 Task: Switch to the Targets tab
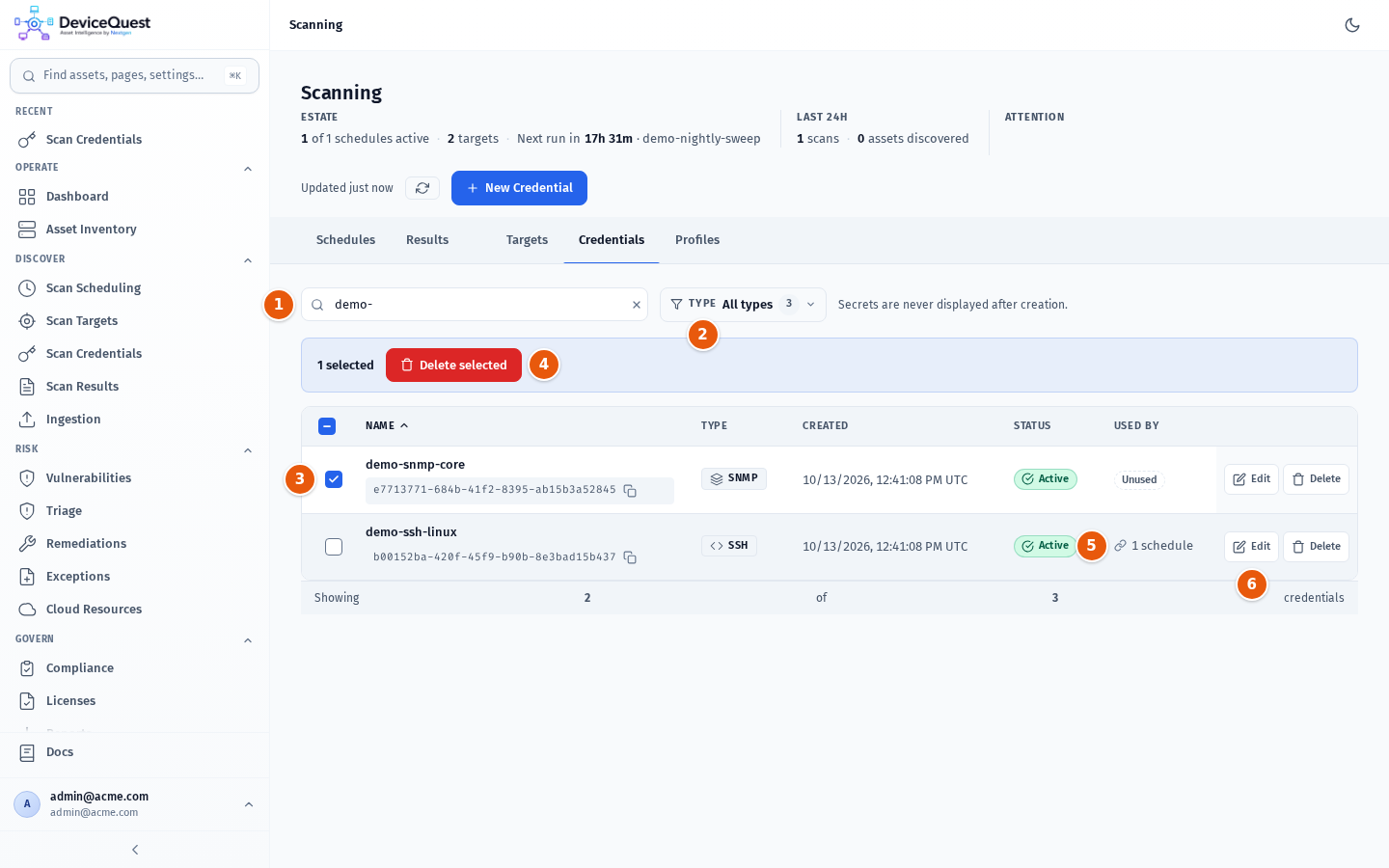527,240
